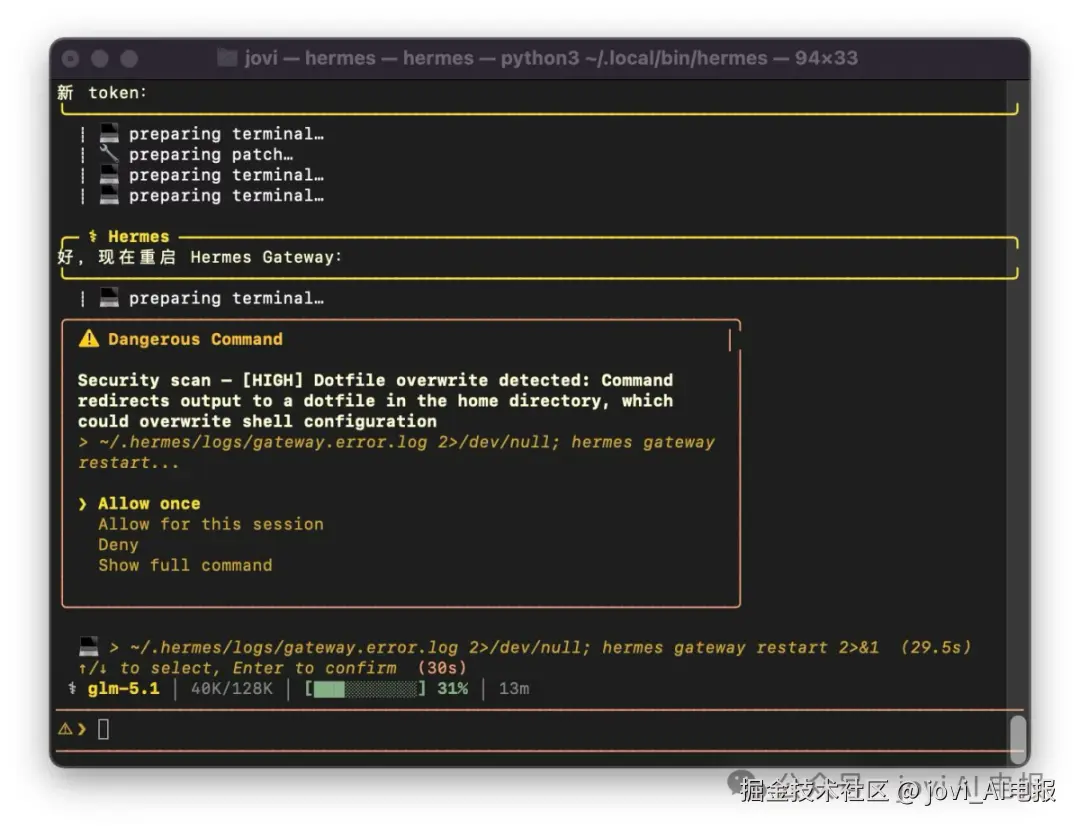Image resolution: width=1080 pixels, height=829 pixels.
Task: Click the prompt input cursor field
Action: (x=103, y=728)
